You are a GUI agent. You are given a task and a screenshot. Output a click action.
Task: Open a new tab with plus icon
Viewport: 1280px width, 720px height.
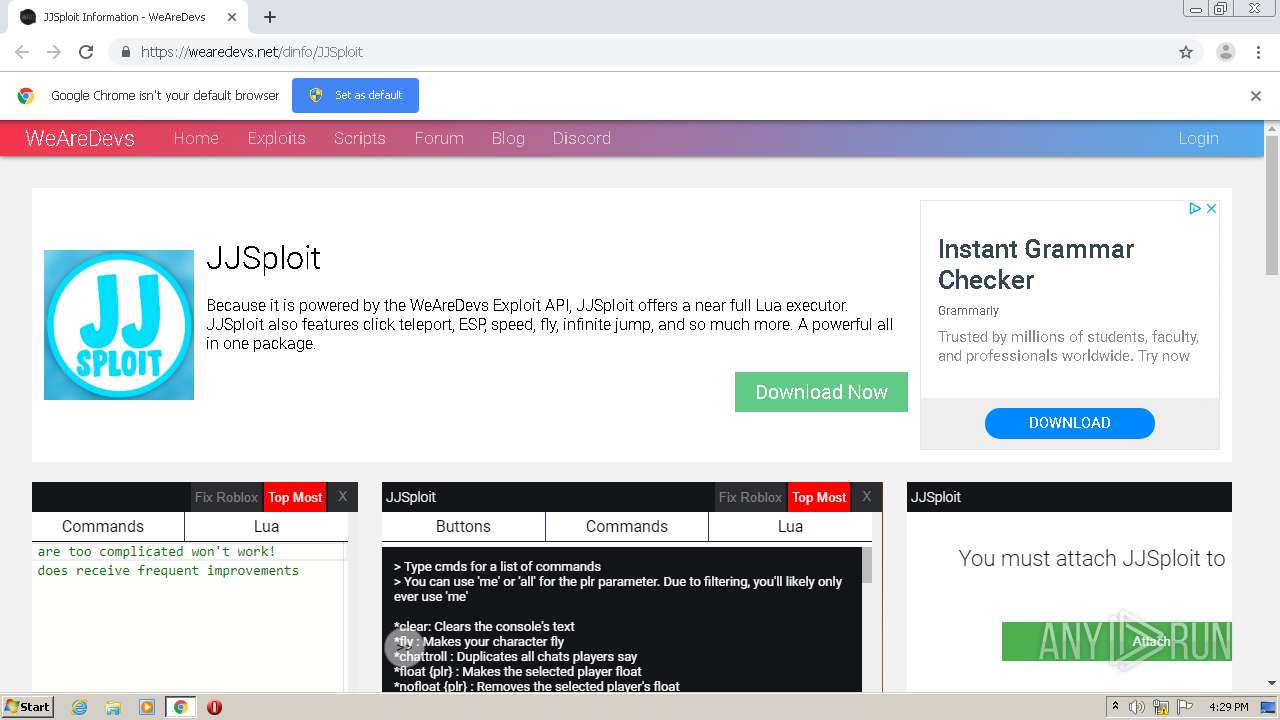coord(270,17)
